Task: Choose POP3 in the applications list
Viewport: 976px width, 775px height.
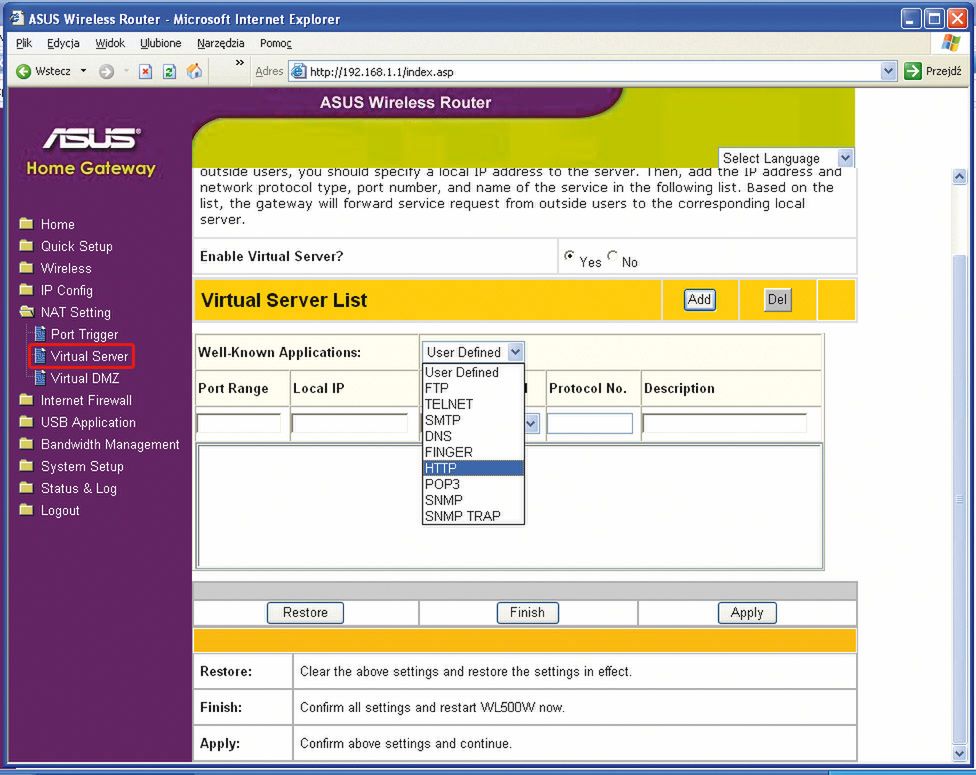Action: pos(473,484)
